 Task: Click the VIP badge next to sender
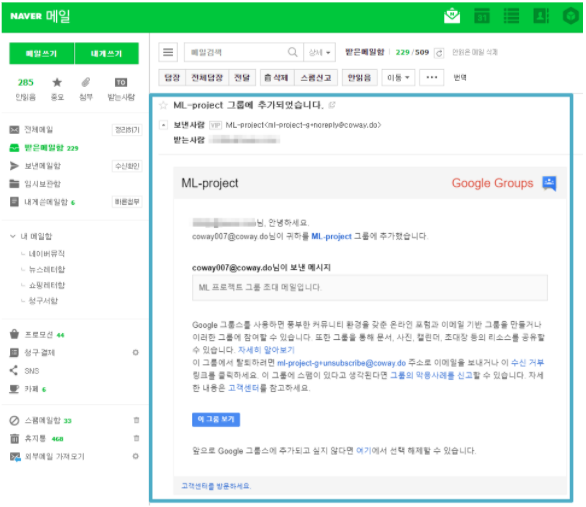pos(215,125)
